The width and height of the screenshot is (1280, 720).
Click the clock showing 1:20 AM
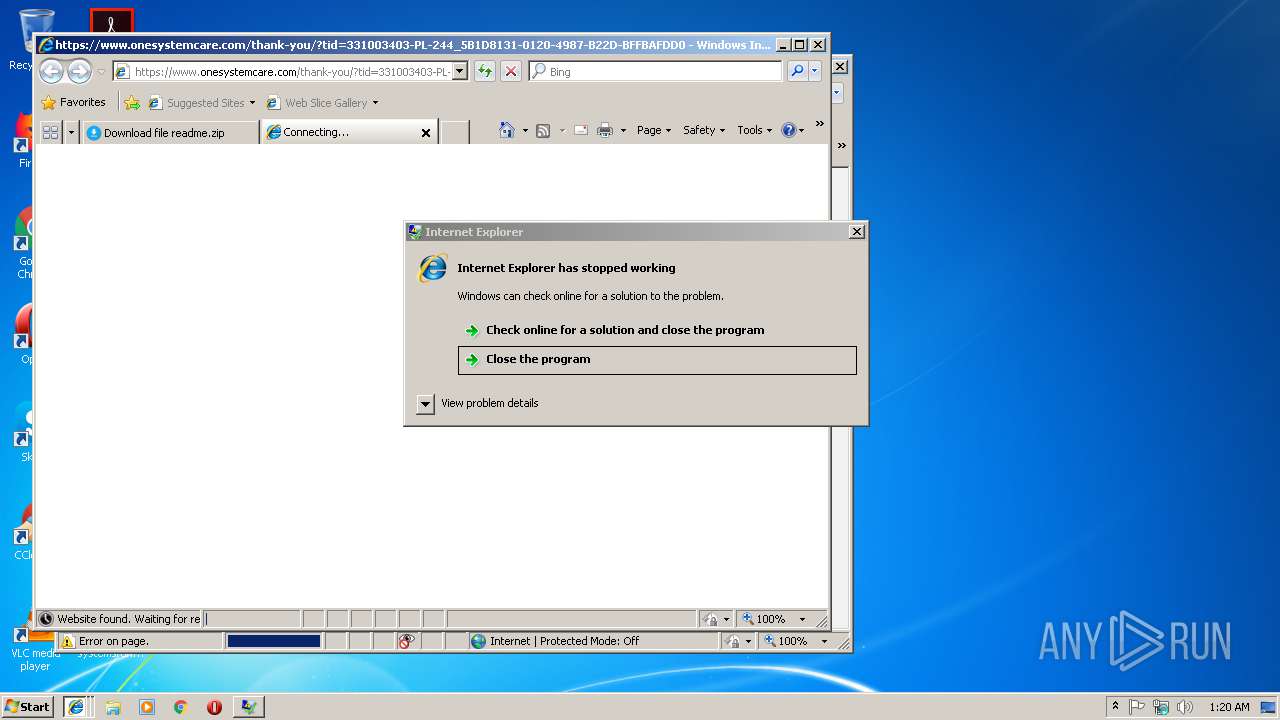[1229, 707]
